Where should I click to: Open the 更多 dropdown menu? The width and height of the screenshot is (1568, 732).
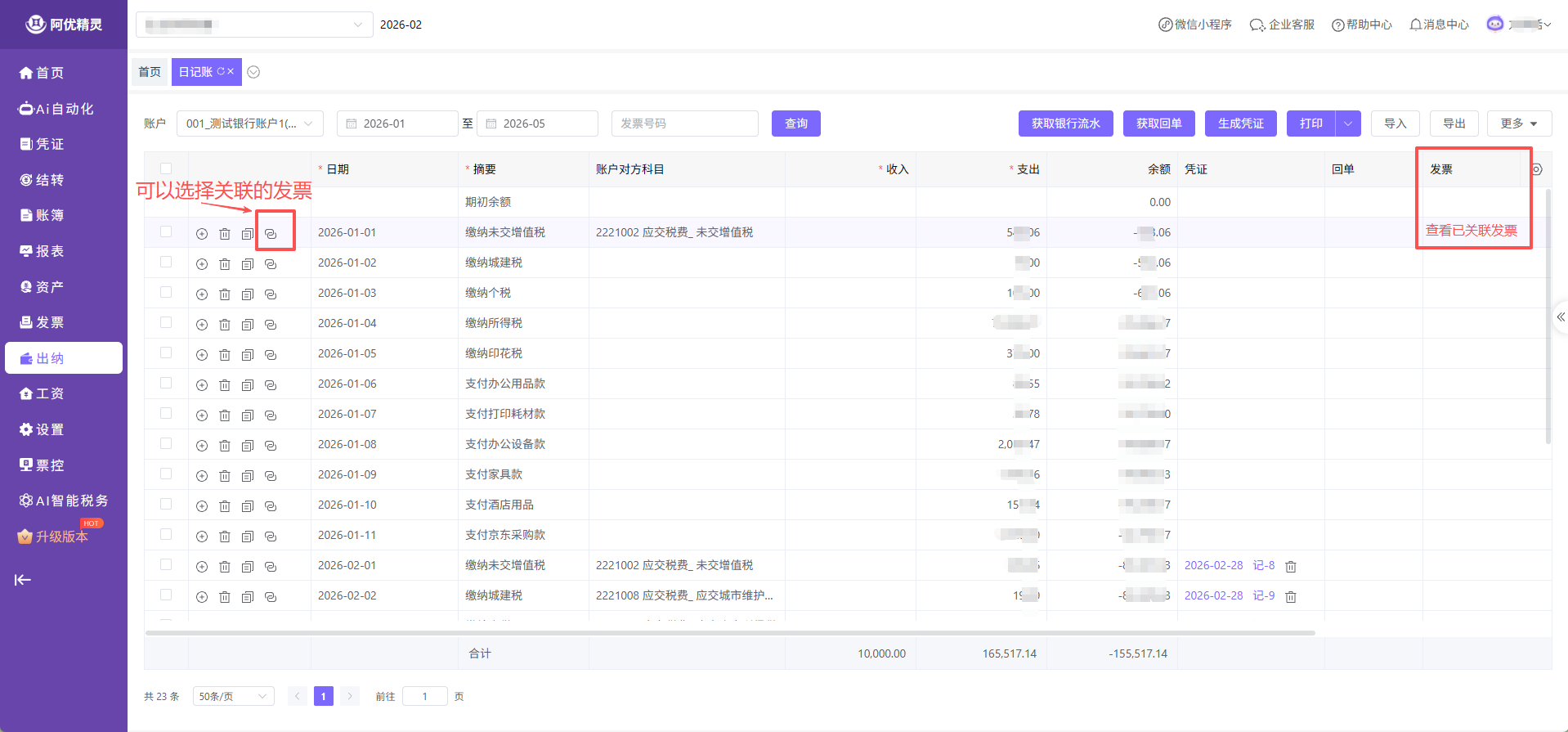coord(1519,123)
